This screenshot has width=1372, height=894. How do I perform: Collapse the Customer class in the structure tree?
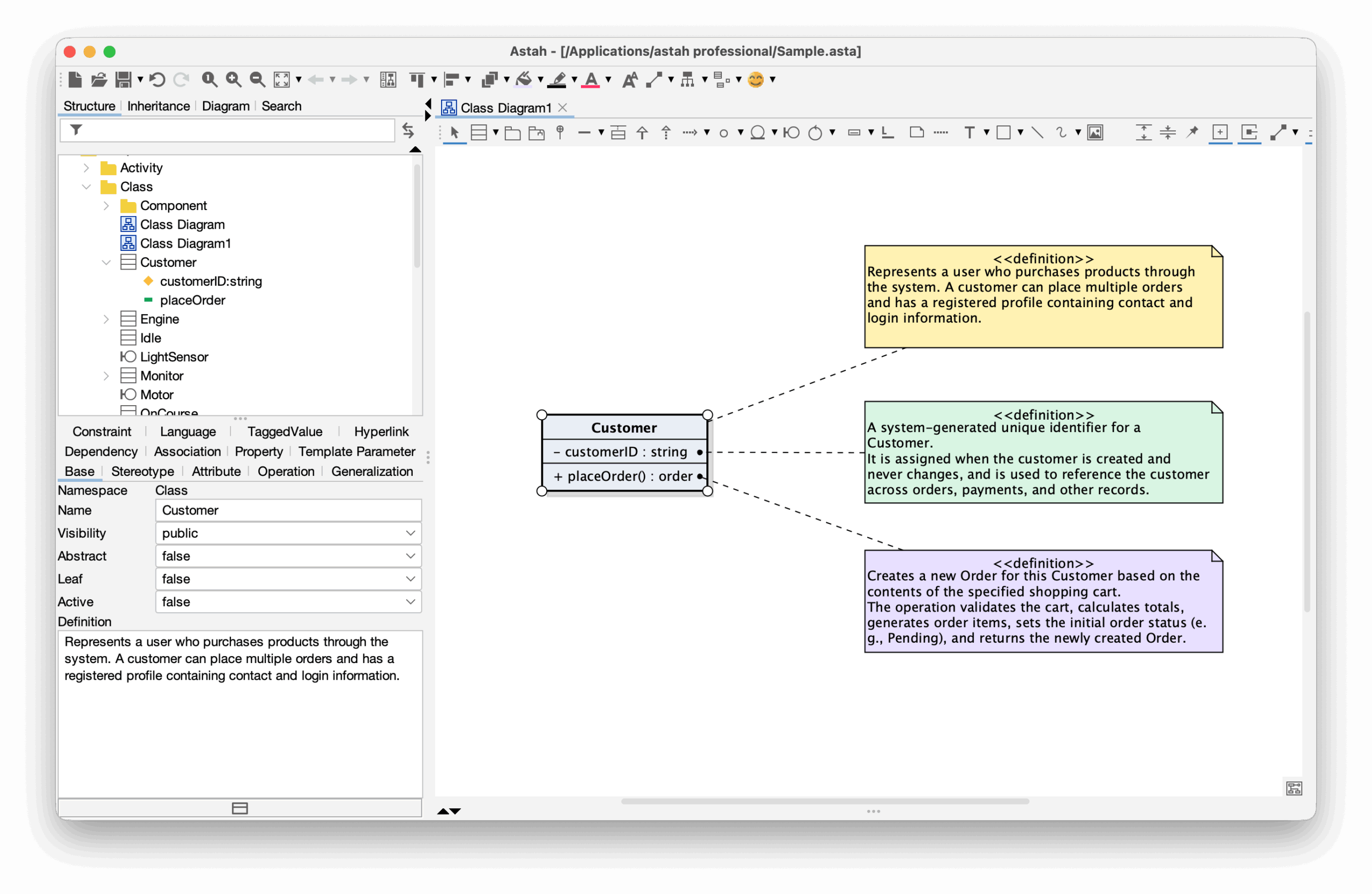106,262
